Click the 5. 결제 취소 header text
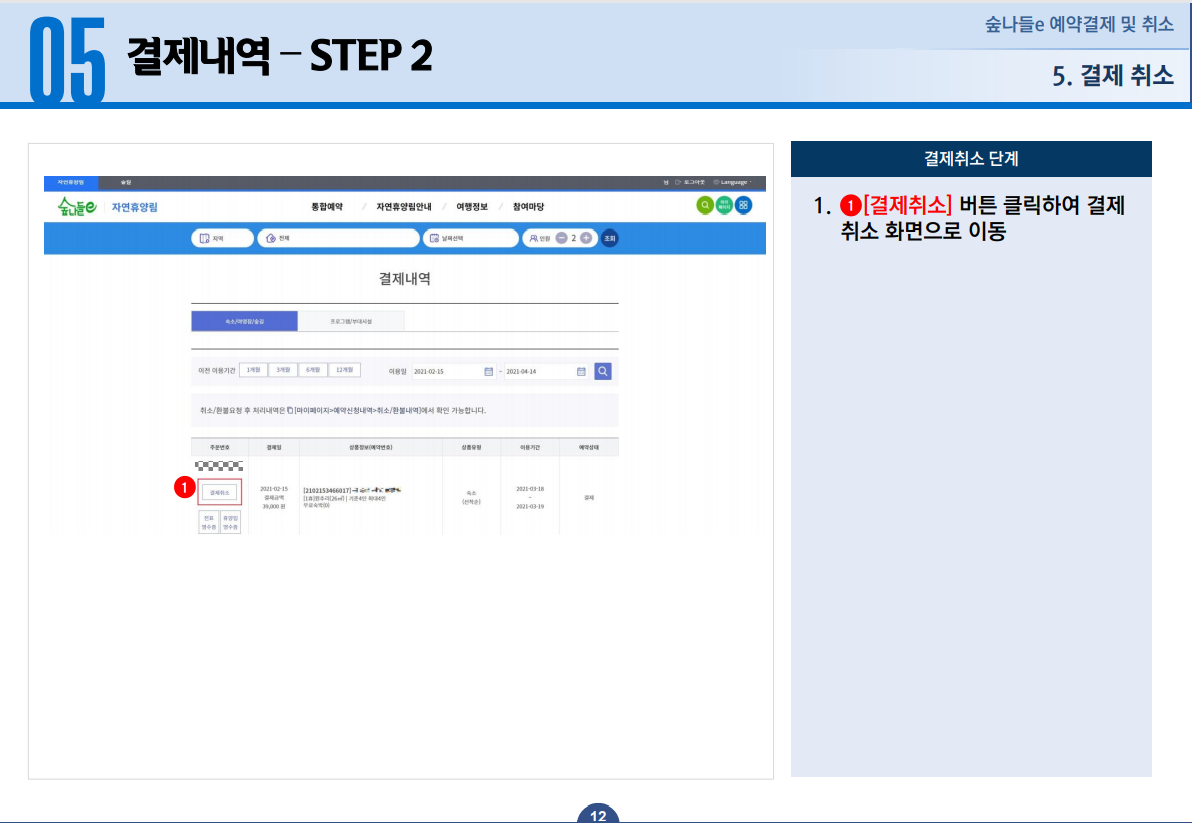 coord(1113,75)
